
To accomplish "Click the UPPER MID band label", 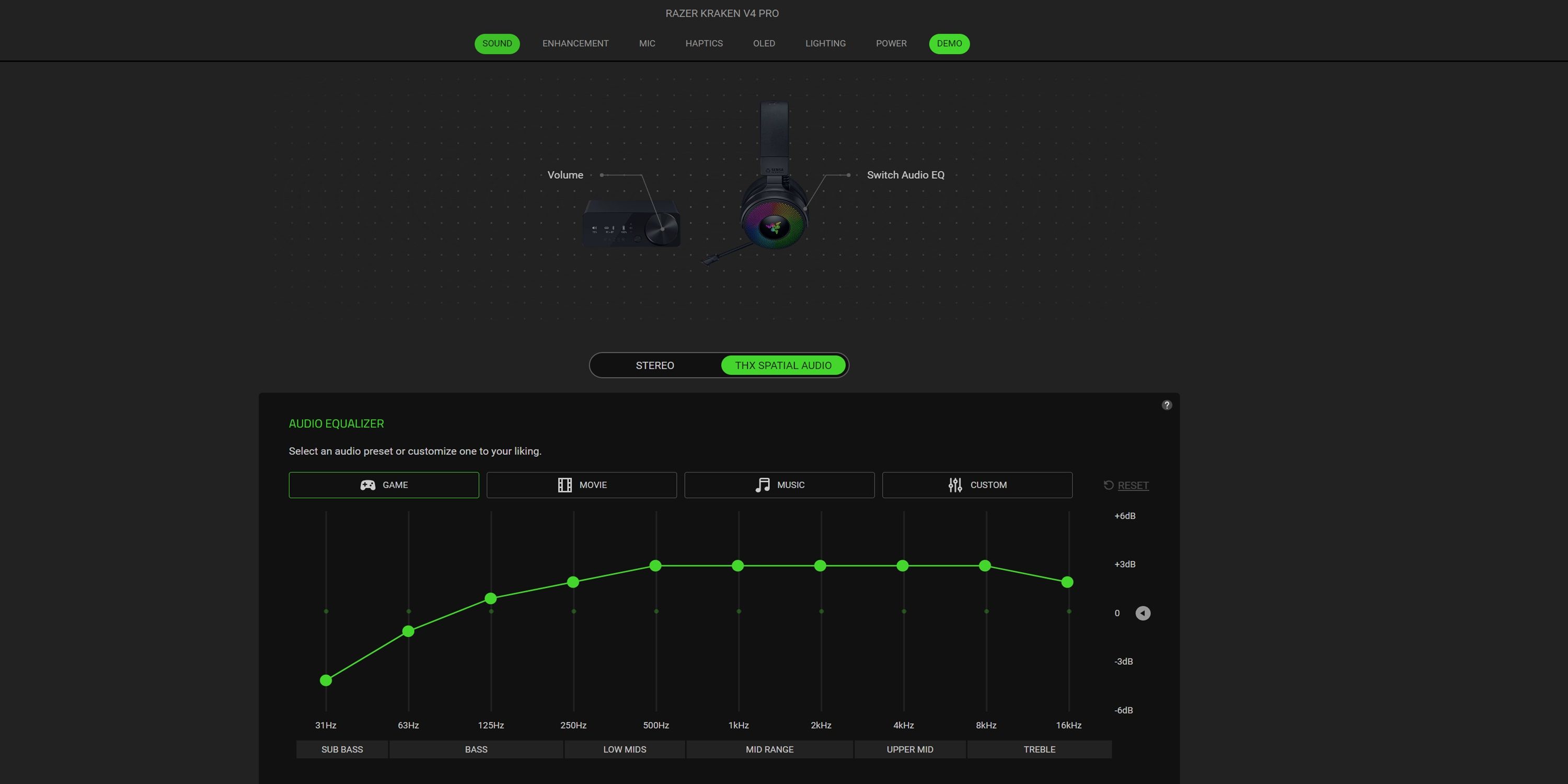I will (909, 750).
